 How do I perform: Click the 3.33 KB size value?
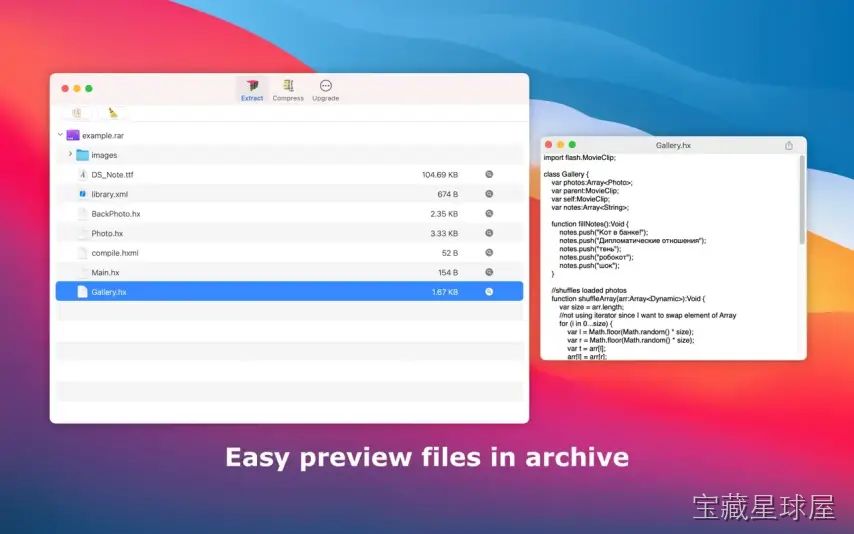[444, 234]
